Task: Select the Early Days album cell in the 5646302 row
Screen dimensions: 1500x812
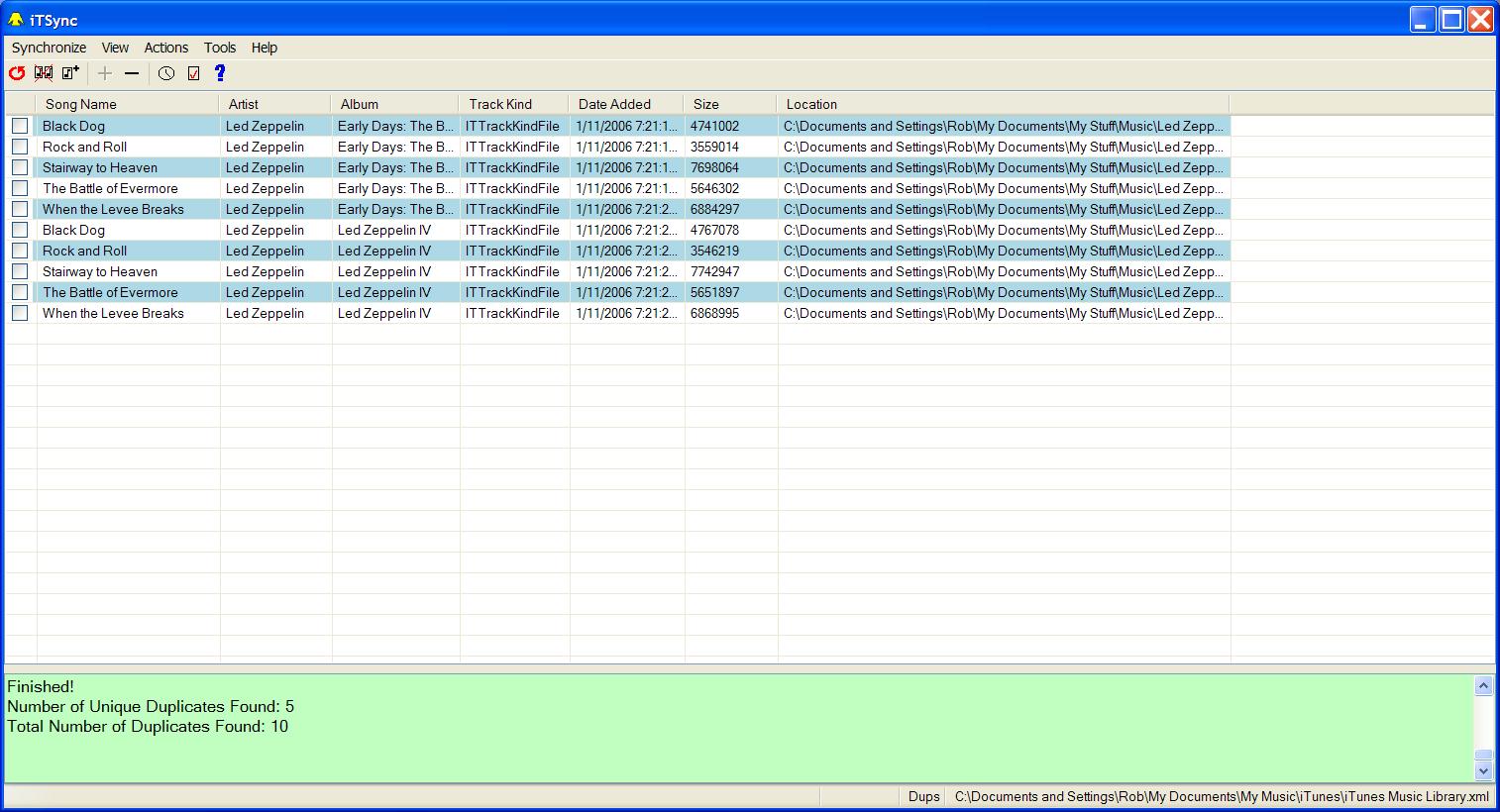Action: (395, 188)
